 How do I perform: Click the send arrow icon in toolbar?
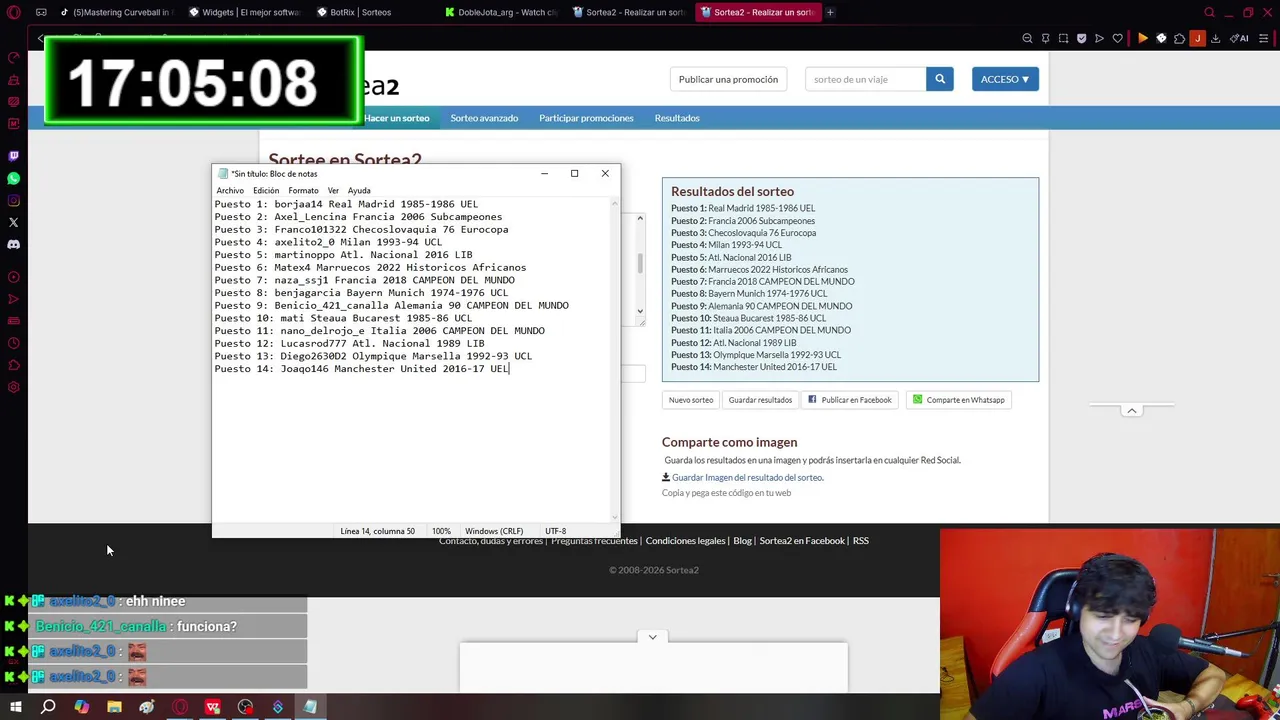[1099, 38]
